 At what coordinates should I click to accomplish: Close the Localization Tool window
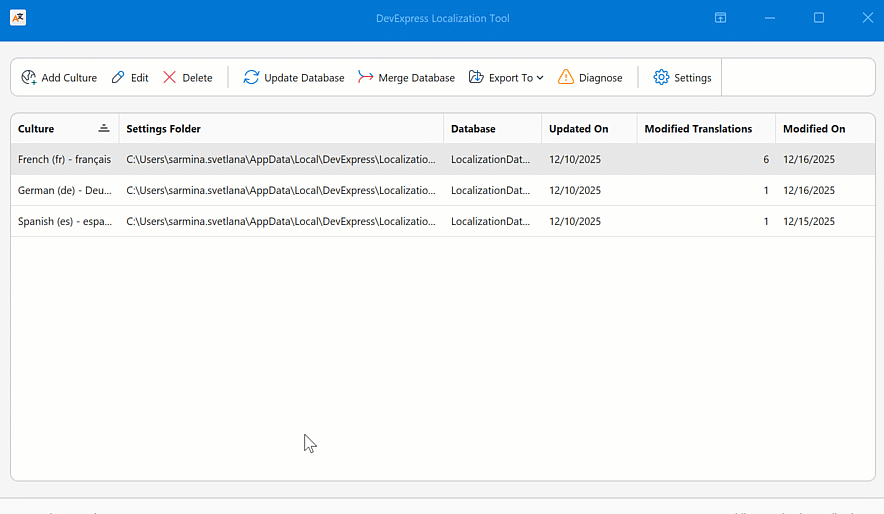[x=868, y=18]
